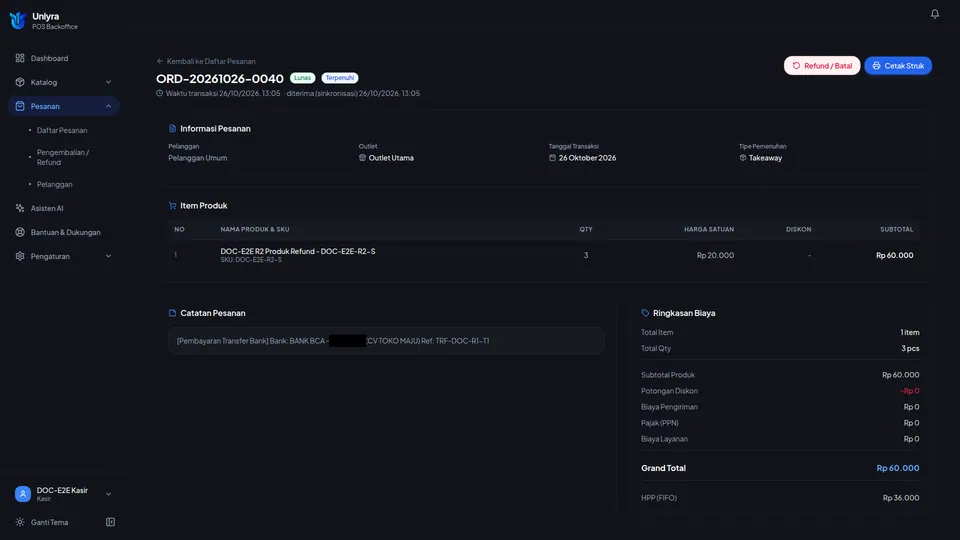Click the DOC-E2E Kasir avatar icon
The height and width of the screenshot is (540, 960).
(x=23, y=493)
